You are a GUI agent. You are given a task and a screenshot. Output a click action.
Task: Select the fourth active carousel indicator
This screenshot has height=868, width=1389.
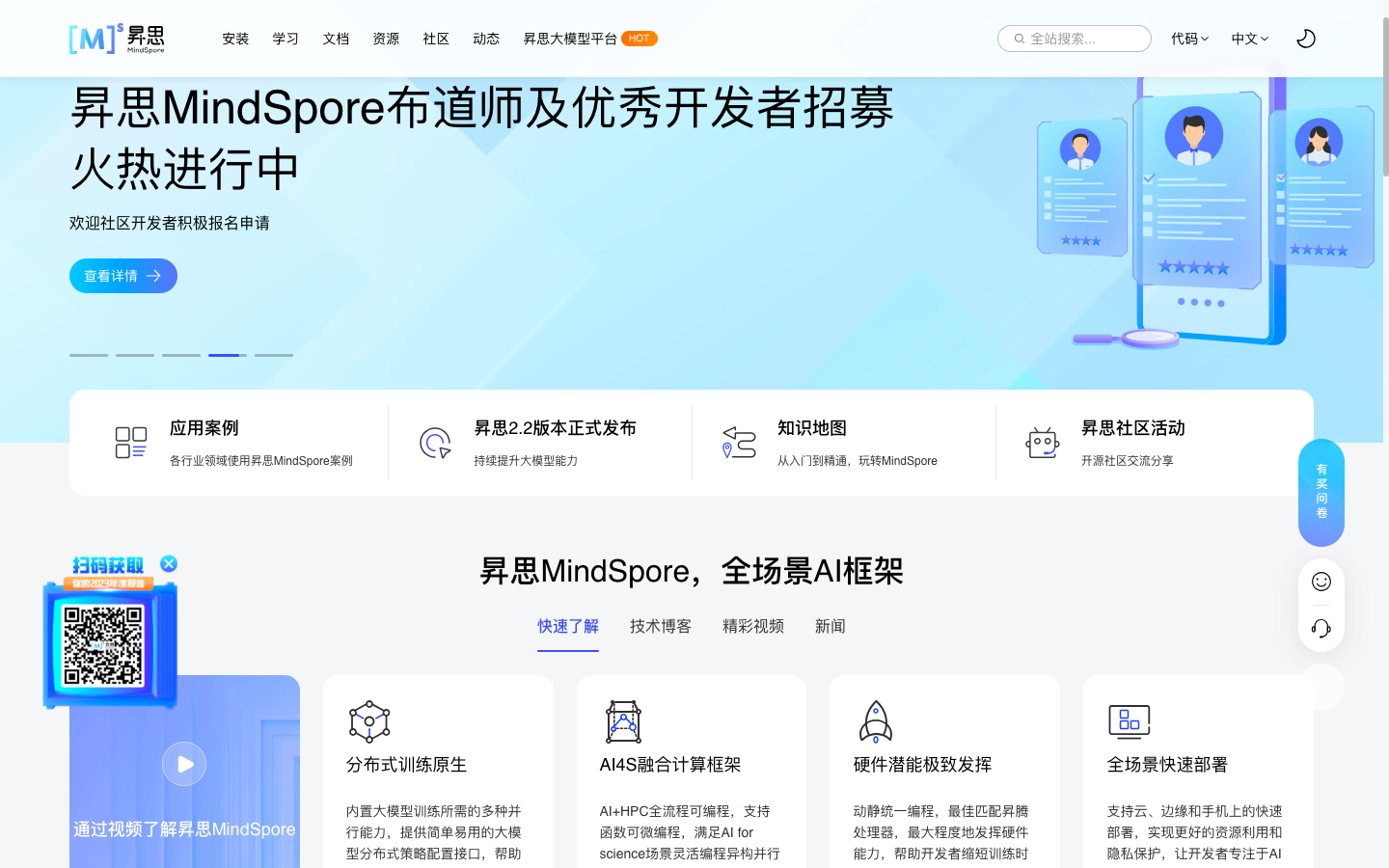coord(228,355)
